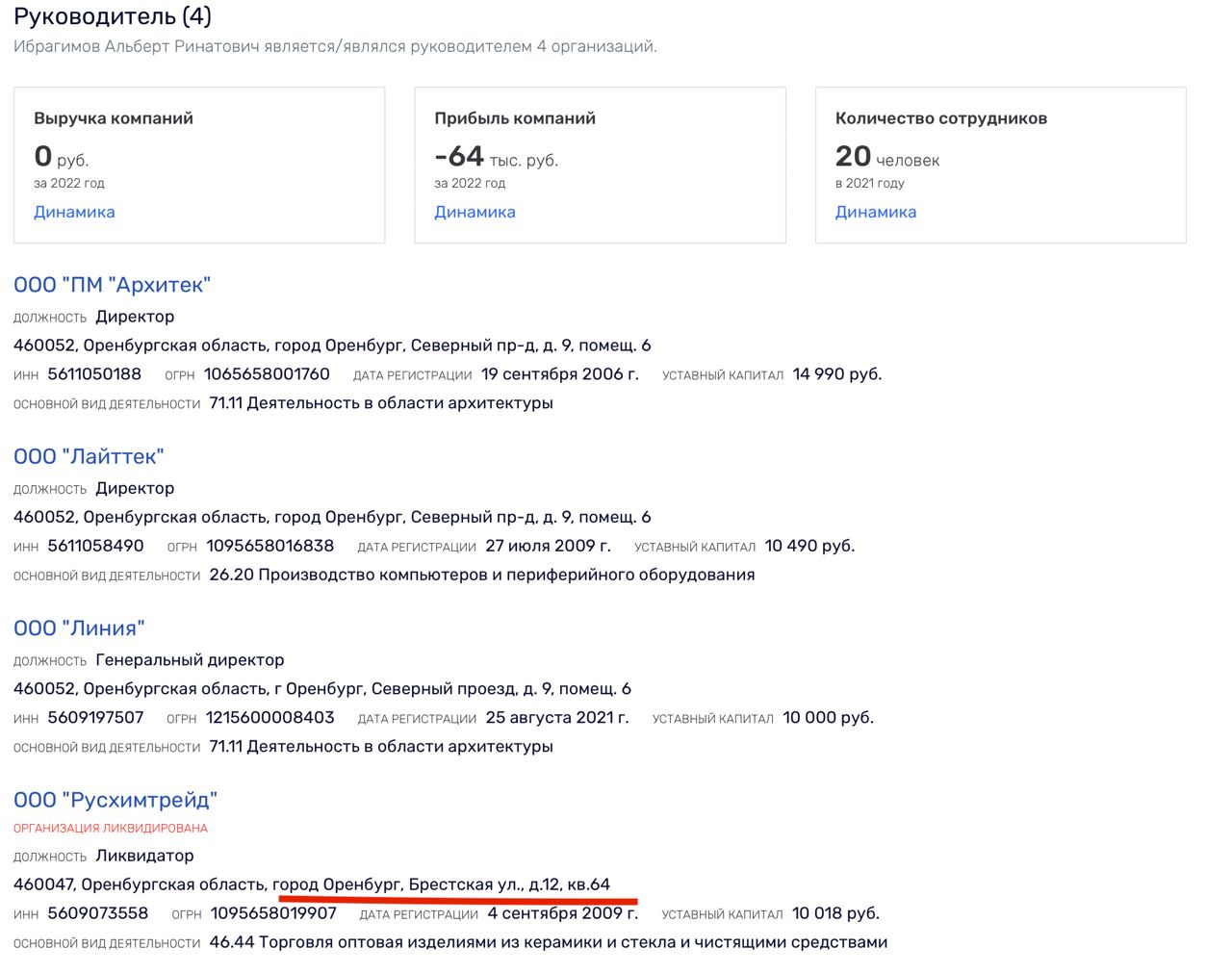Select INN value 5609073558
This screenshot has height=973, width=1232.
coord(98,913)
